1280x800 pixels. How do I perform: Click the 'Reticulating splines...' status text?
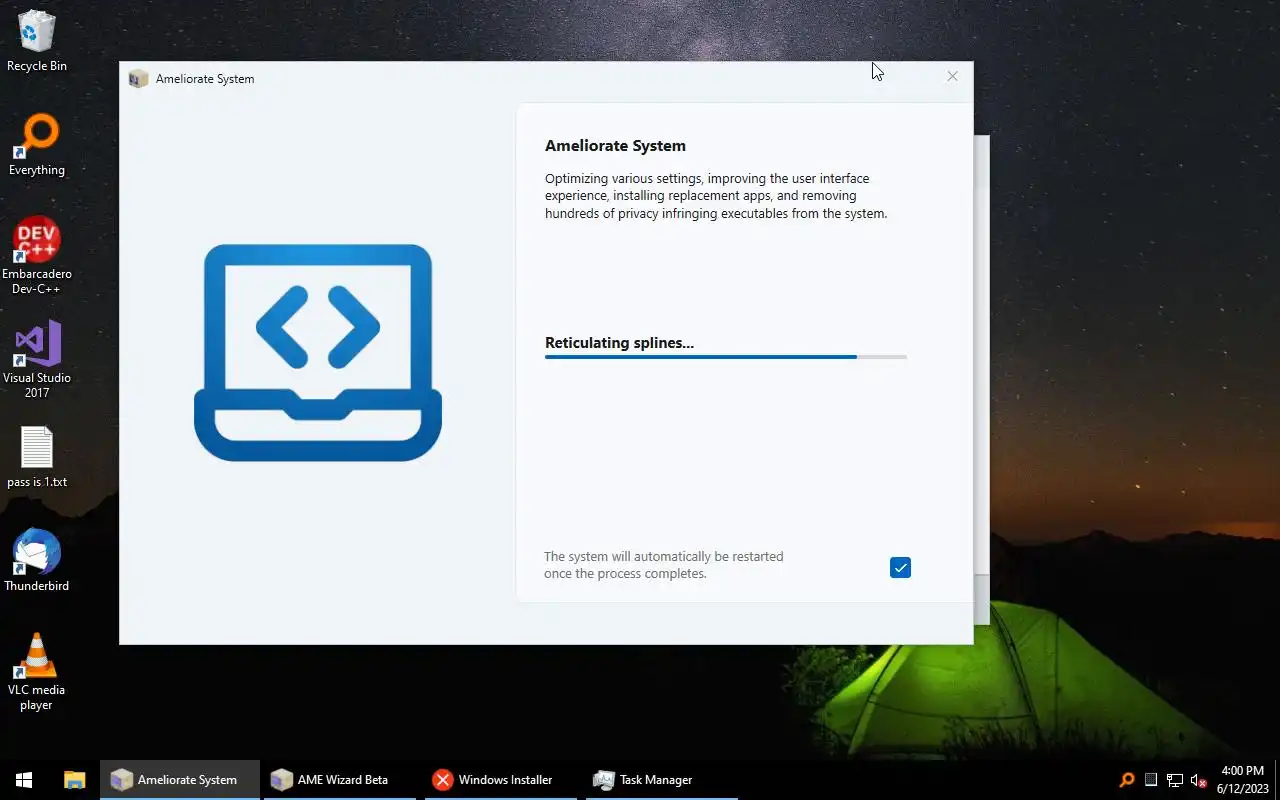(x=619, y=342)
